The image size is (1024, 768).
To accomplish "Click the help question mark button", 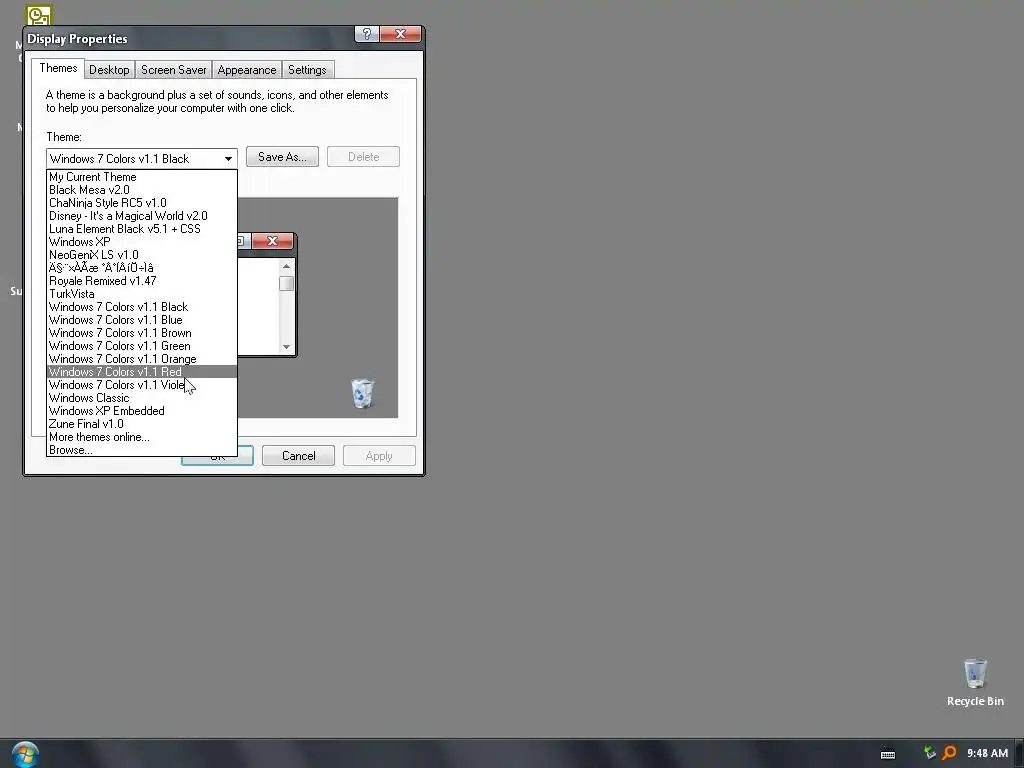I will tap(366, 34).
